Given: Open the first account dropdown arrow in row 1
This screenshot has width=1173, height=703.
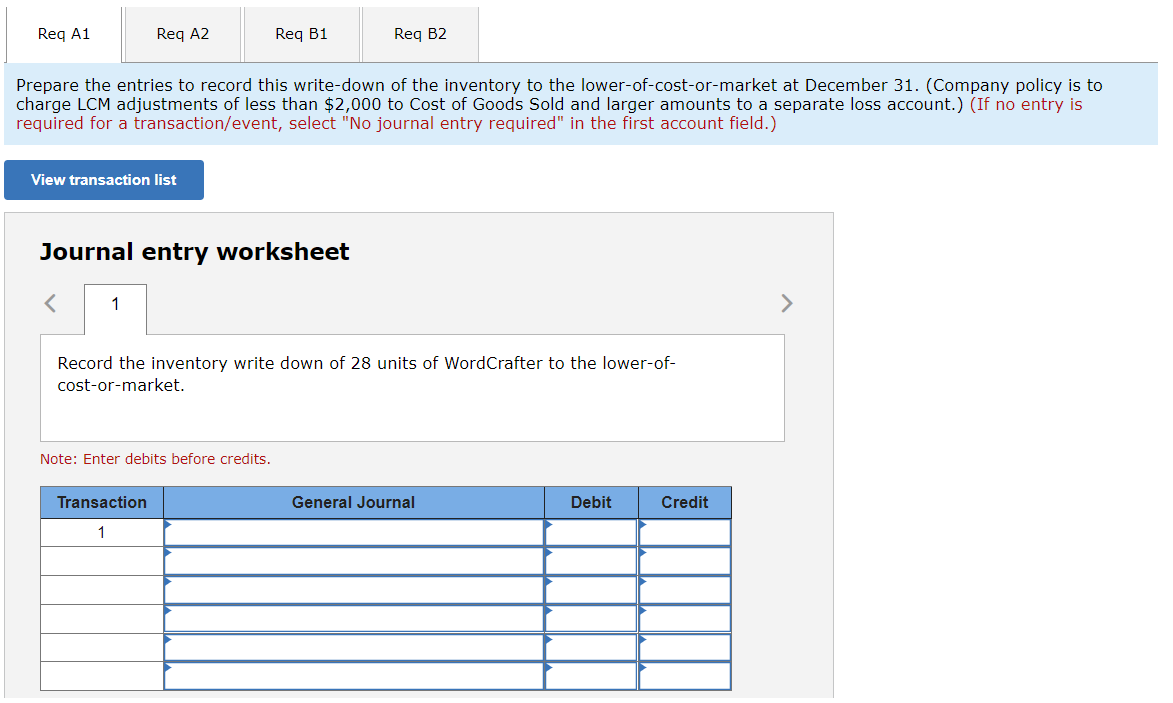Looking at the screenshot, I should coord(170,525).
